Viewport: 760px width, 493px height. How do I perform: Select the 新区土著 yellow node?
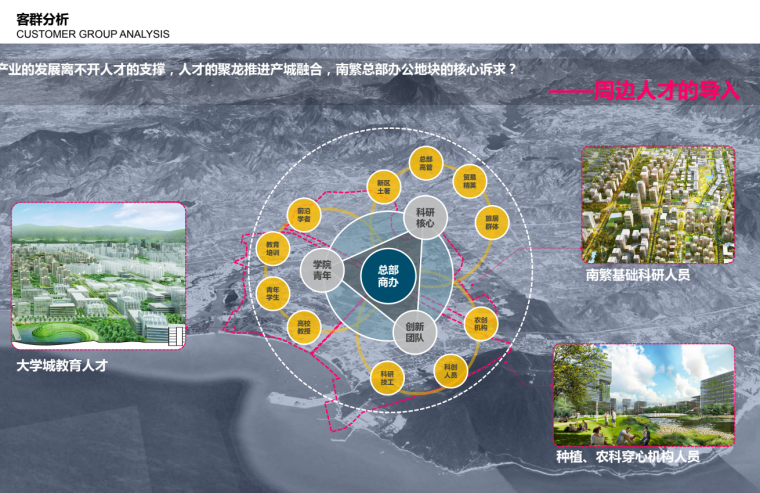[384, 187]
